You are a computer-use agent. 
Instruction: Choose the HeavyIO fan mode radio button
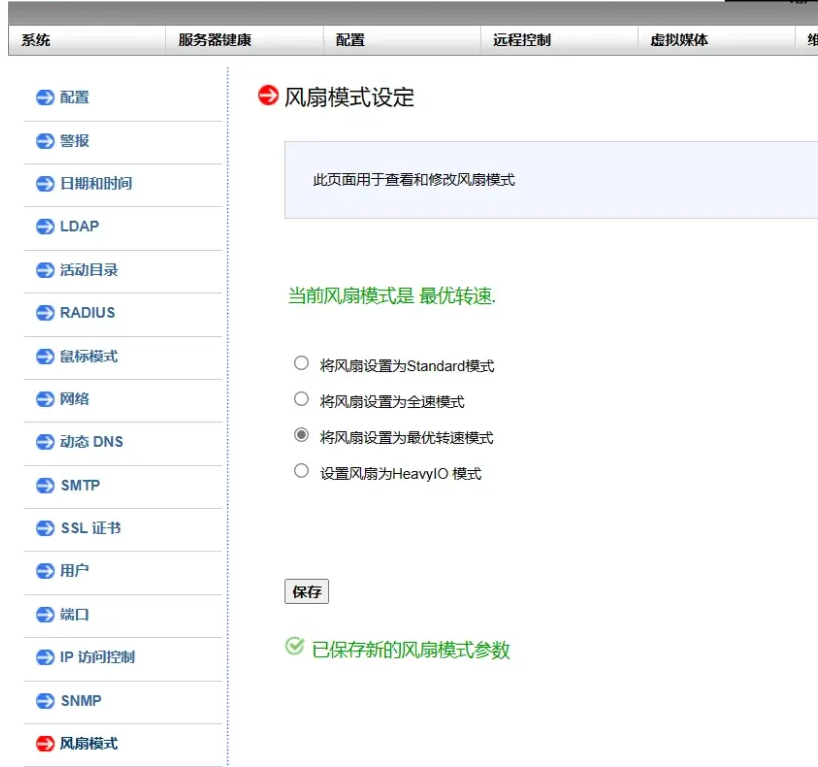pyautogui.click(x=301, y=471)
